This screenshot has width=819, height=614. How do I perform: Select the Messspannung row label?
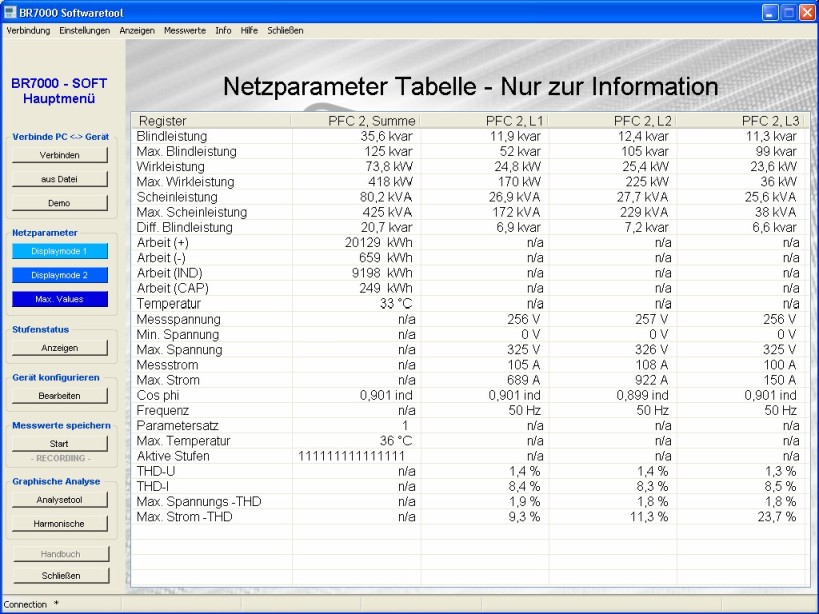pos(179,319)
